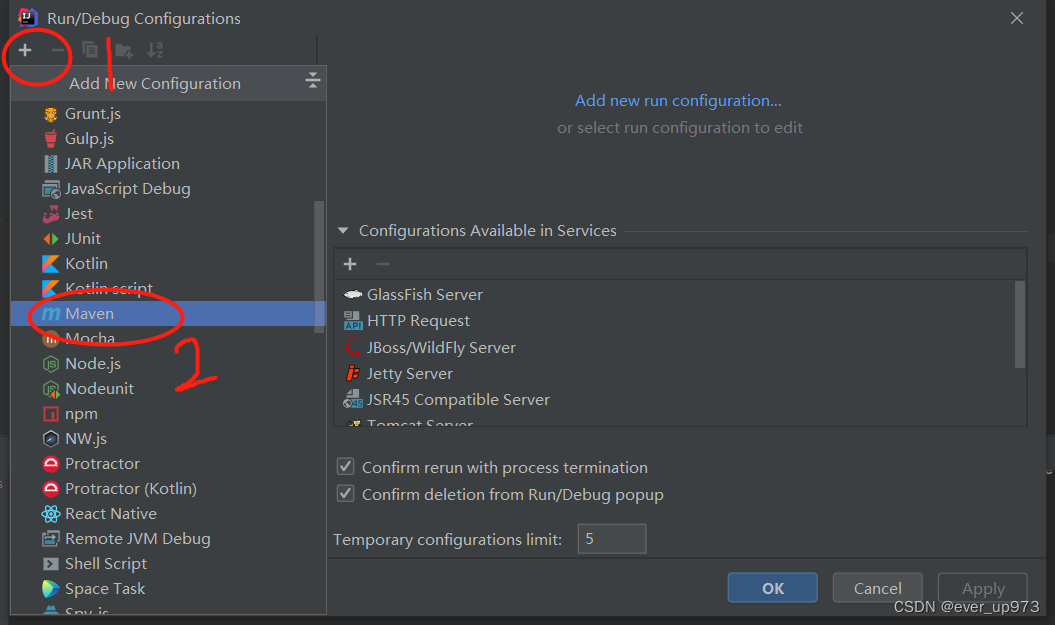The width and height of the screenshot is (1055, 625).
Task: Select the React Native configuration type
Action: (x=168, y=513)
